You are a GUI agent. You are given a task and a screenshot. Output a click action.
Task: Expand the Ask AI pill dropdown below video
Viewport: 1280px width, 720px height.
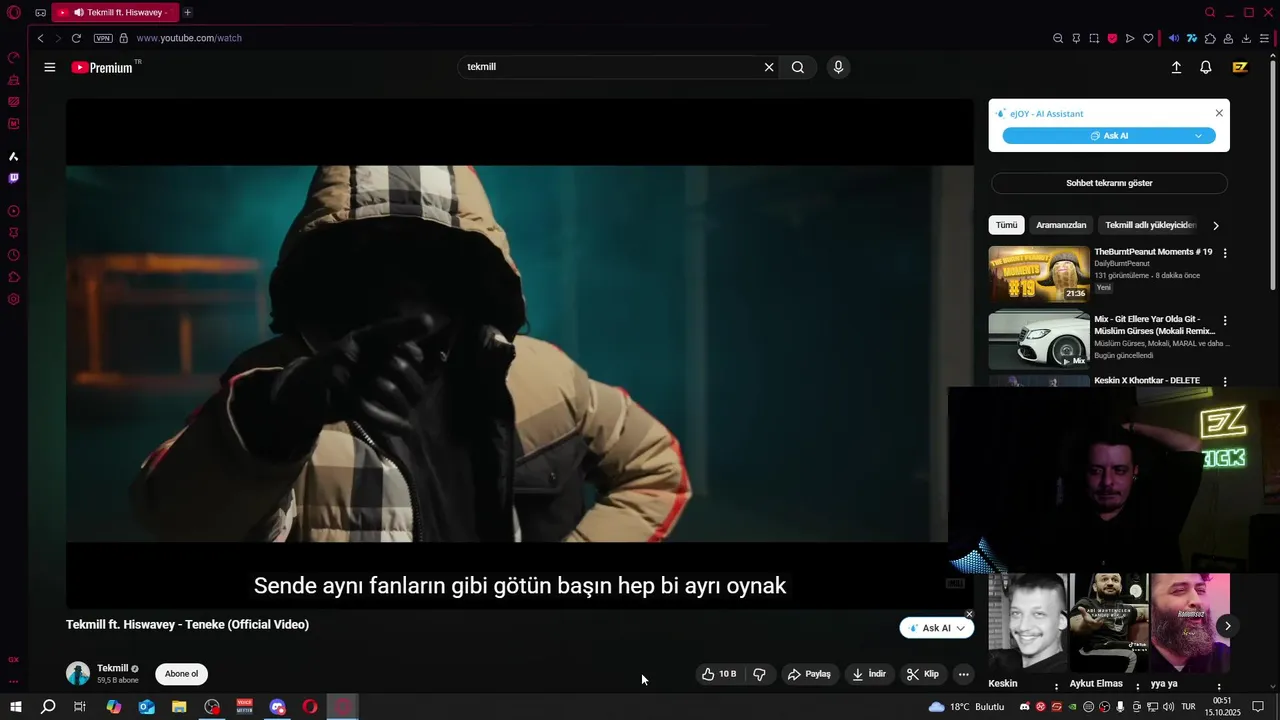961,628
